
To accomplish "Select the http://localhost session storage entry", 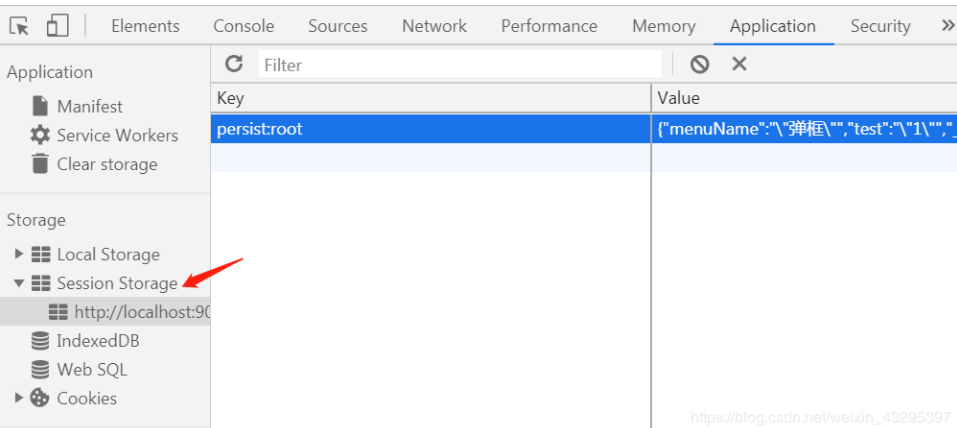I will click(x=141, y=312).
